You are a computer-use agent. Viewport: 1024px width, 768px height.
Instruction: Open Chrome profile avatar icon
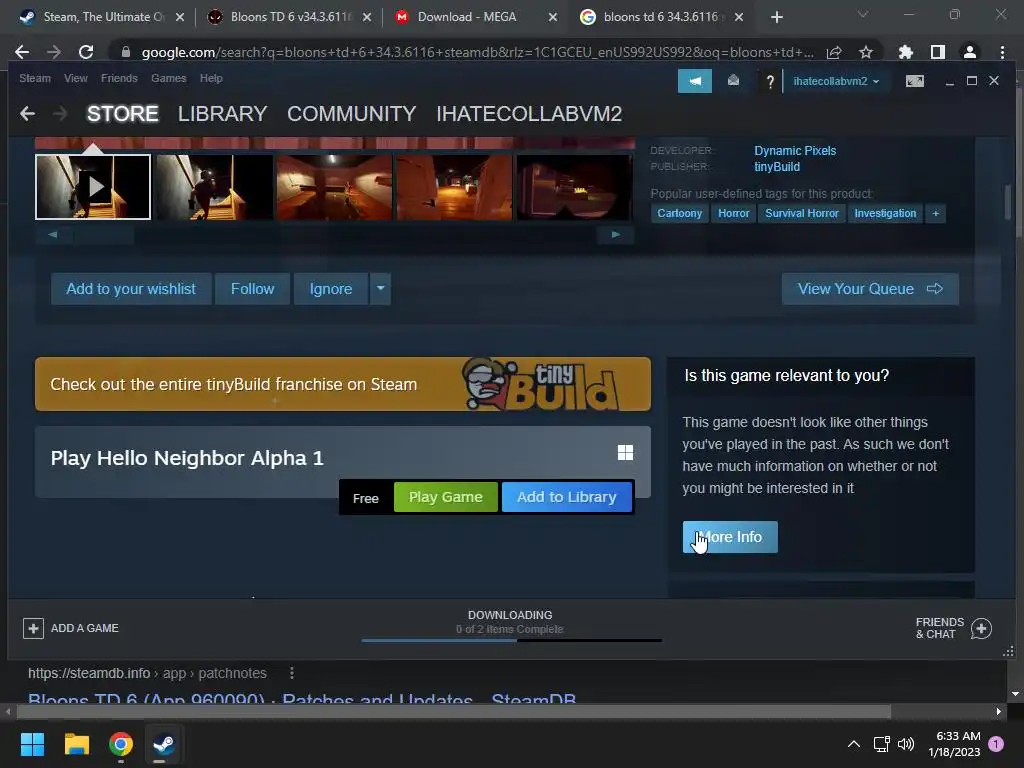click(970, 52)
